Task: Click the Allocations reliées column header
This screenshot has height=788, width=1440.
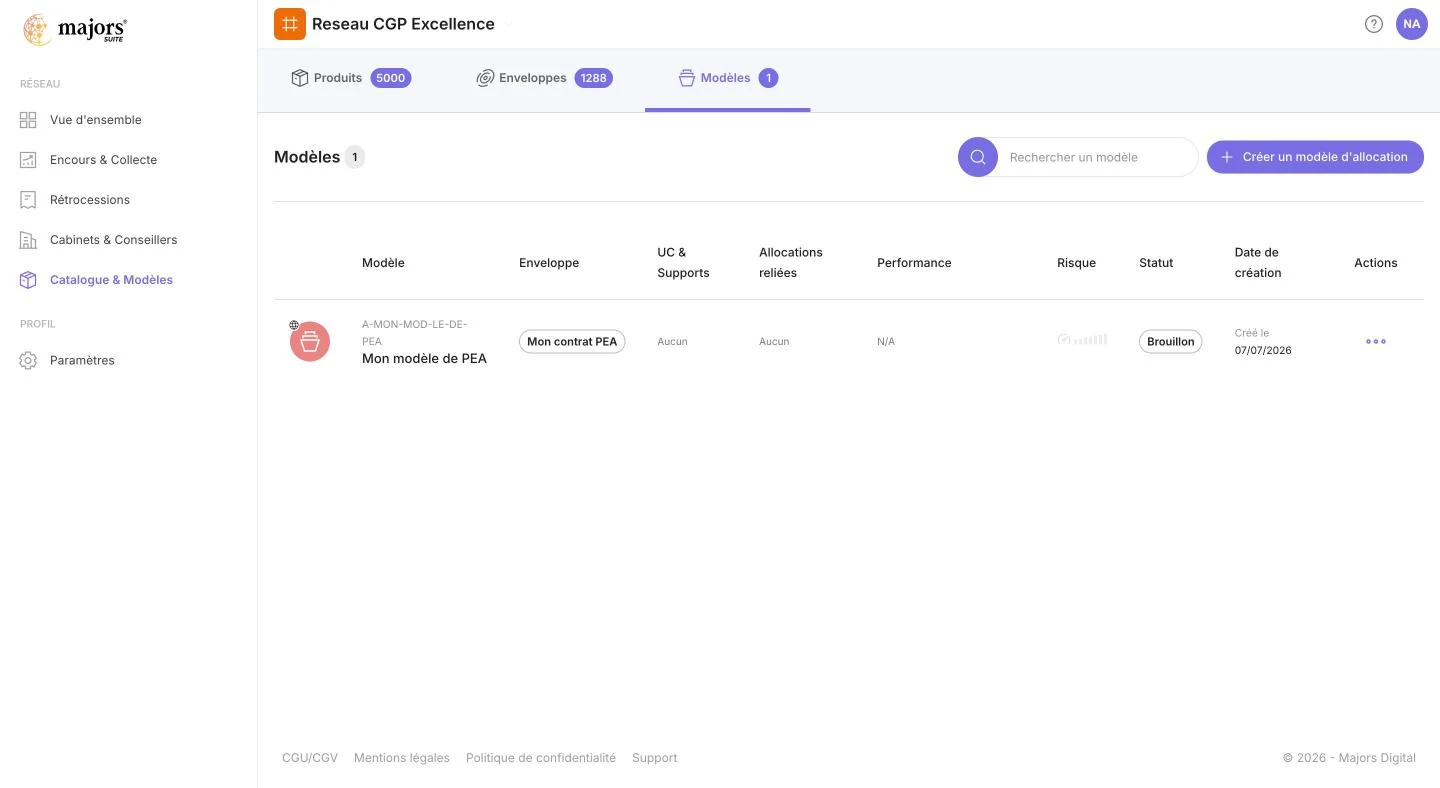Action: tap(791, 262)
